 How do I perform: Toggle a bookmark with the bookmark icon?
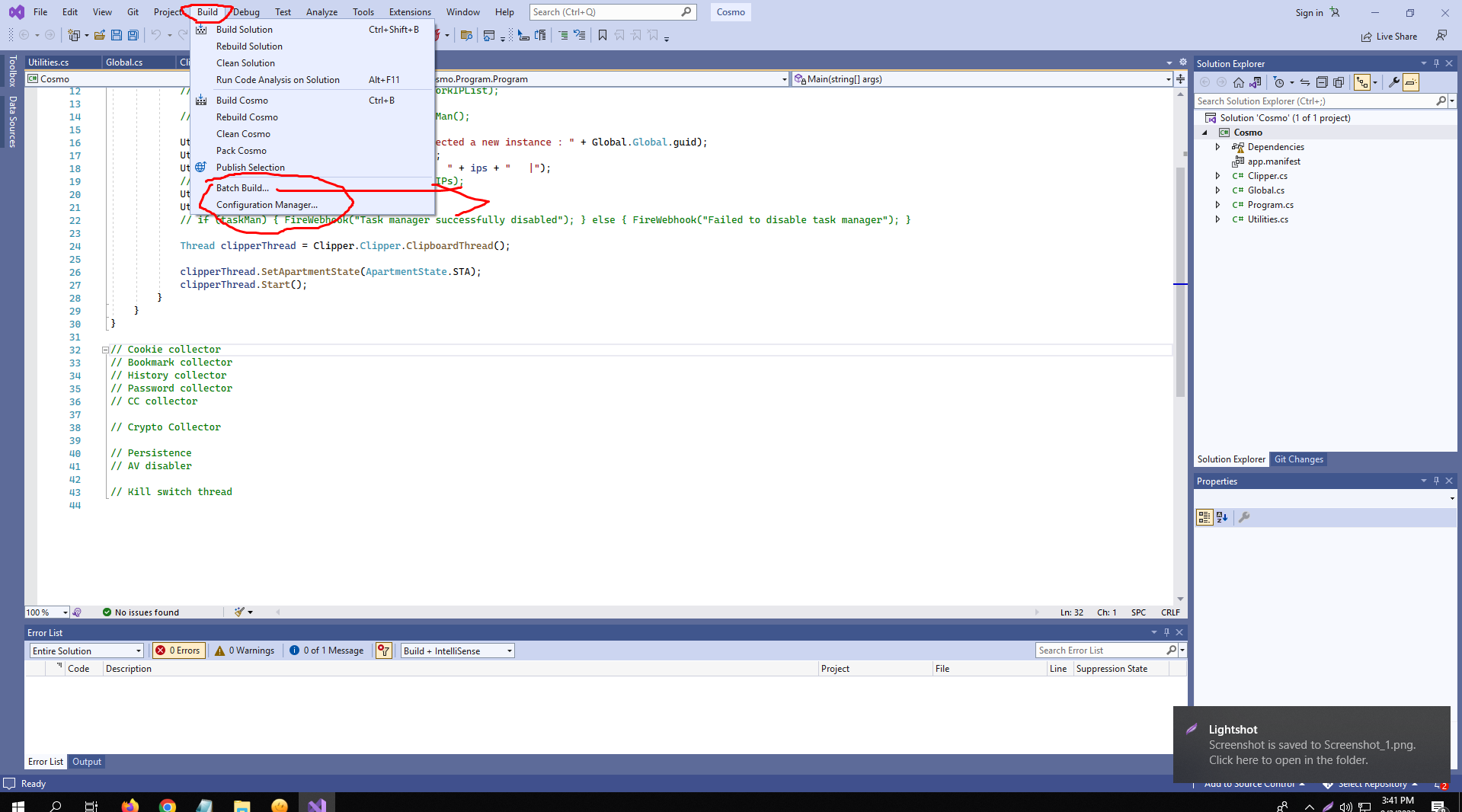(x=603, y=35)
